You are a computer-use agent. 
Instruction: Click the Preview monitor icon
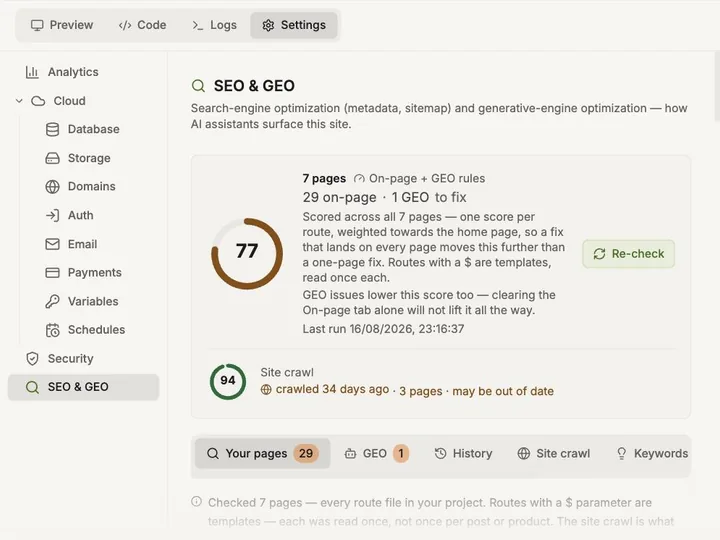[37, 25]
